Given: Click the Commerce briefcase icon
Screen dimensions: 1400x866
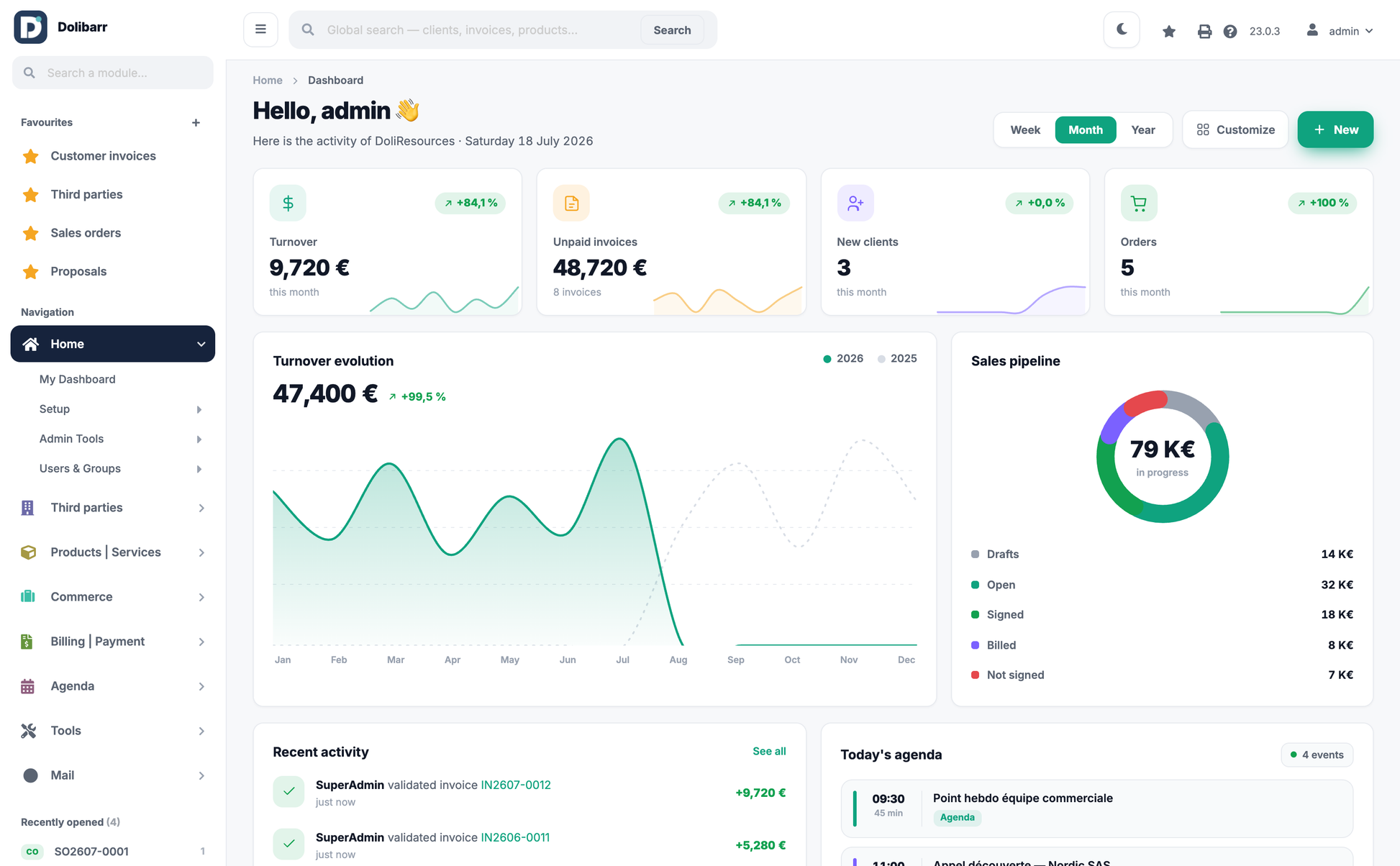Looking at the screenshot, I should click(x=28, y=596).
